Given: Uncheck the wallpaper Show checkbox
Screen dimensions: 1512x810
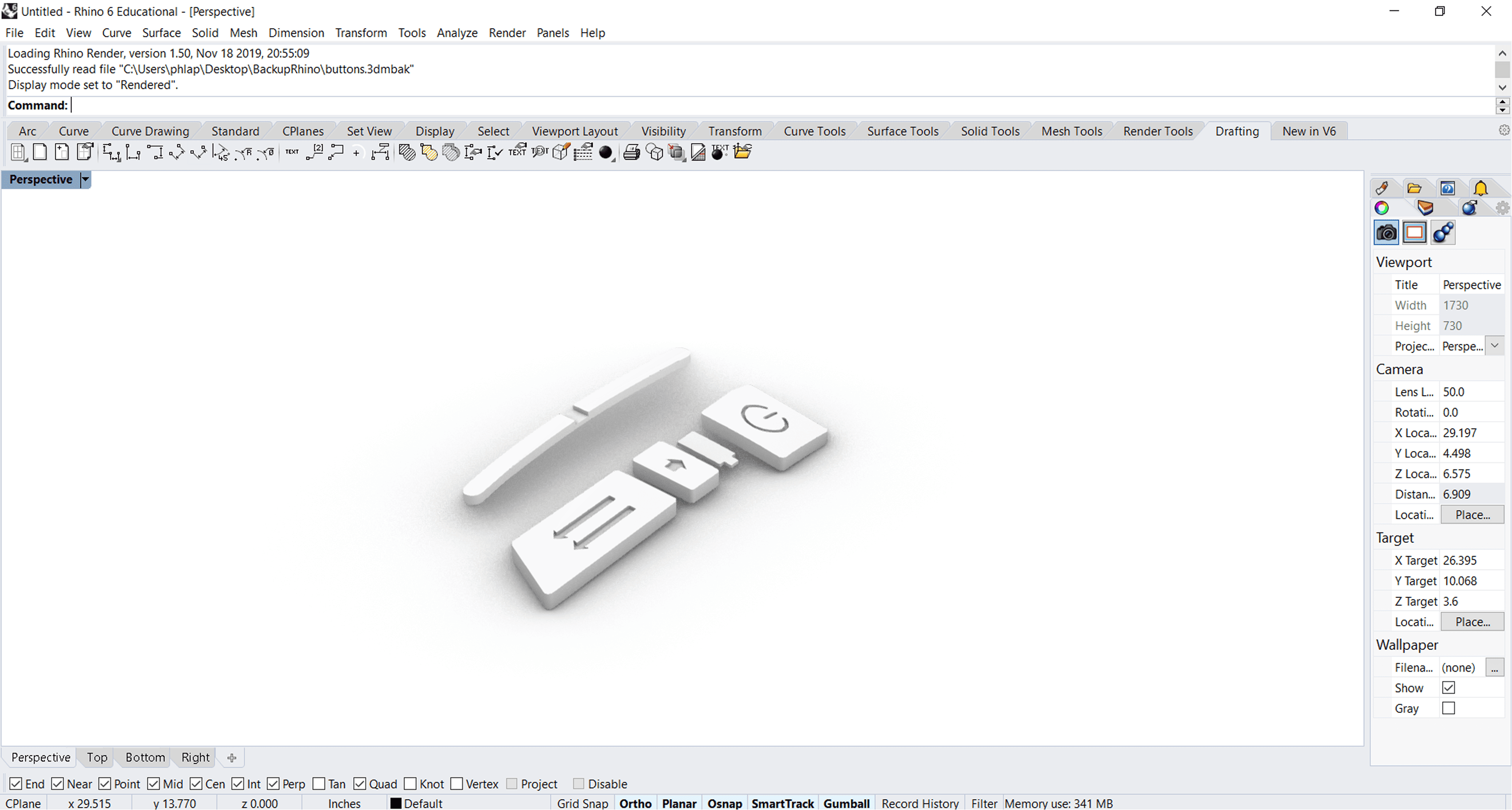Looking at the screenshot, I should [1449, 688].
